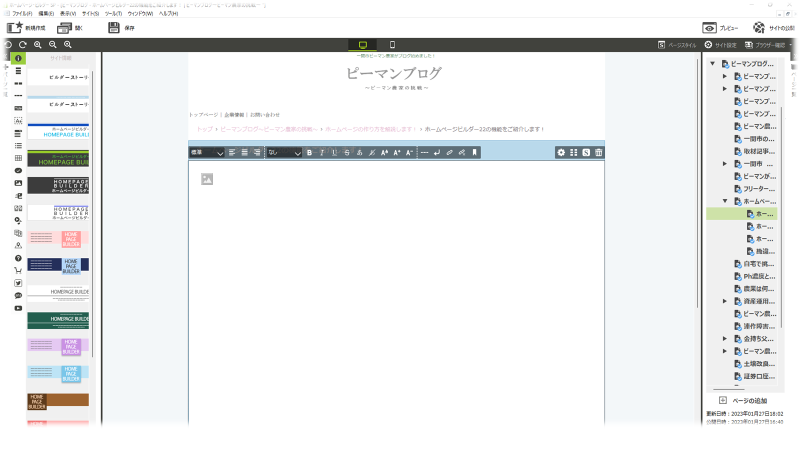This screenshot has height=450, width=800.
Task: Click the YouTube icon in the left sidebar
Action: pyautogui.click(x=18, y=308)
